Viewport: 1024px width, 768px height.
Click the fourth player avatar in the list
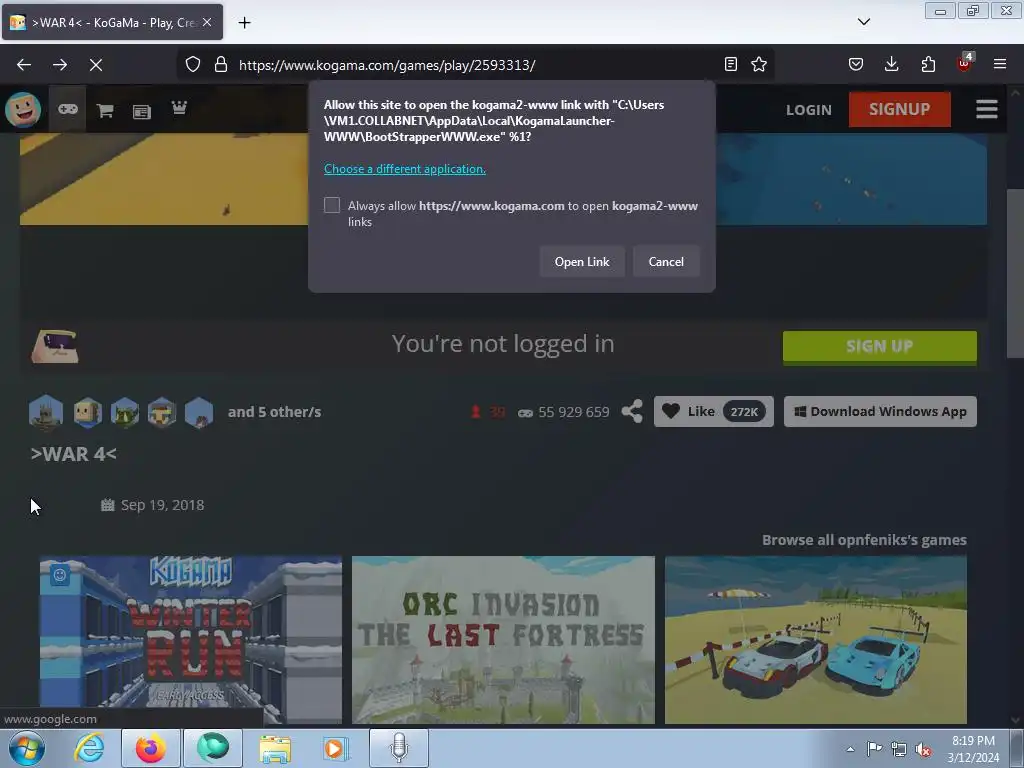point(161,412)
